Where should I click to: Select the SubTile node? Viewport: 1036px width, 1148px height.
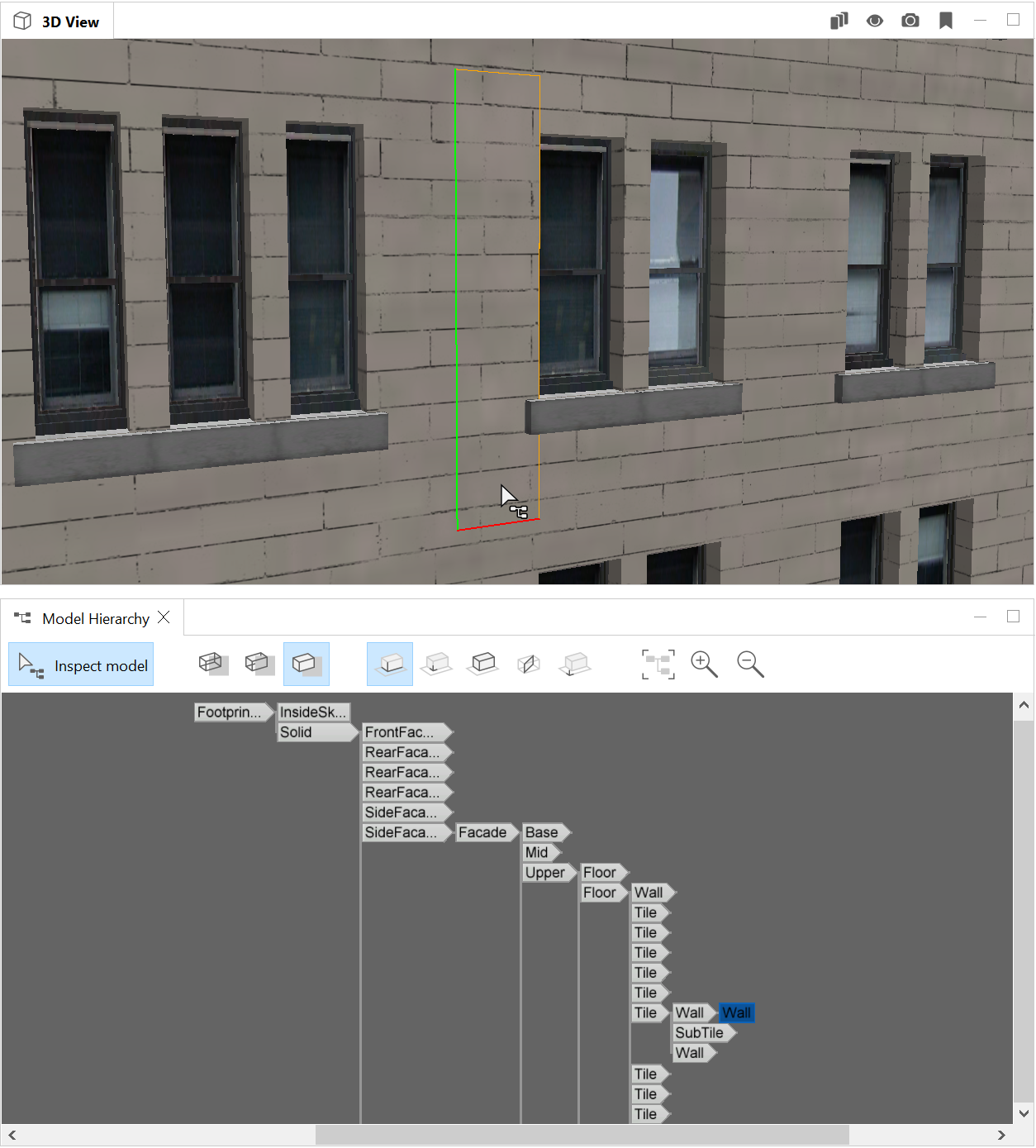pyautogui.click(x=701, y=1032)
